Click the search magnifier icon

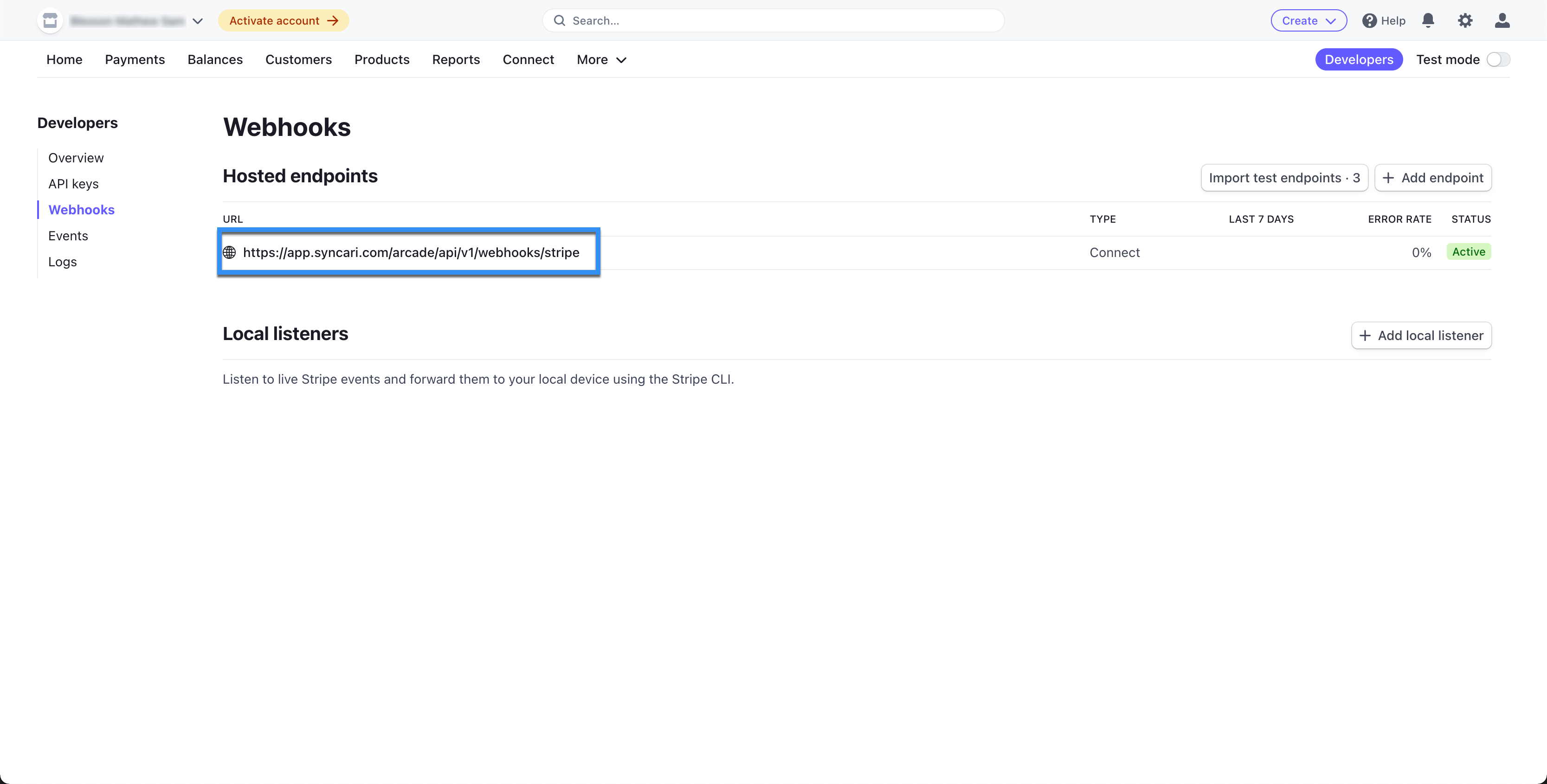pos(560,20)
